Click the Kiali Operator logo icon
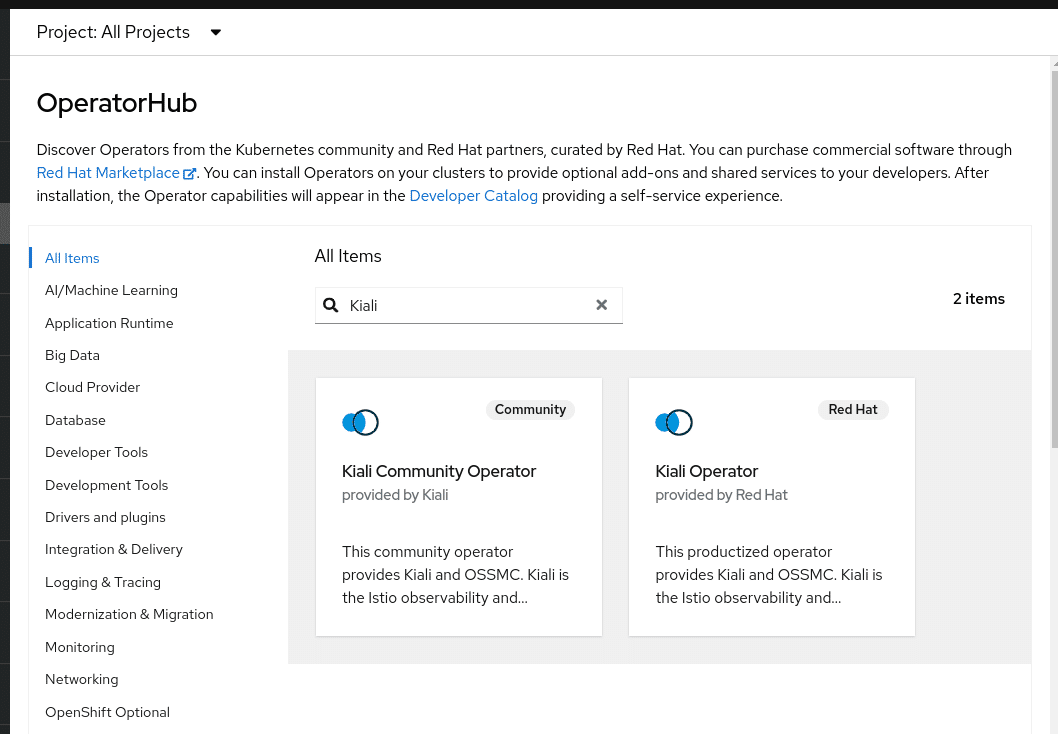 pyautogui.click(x=673, y=422)
